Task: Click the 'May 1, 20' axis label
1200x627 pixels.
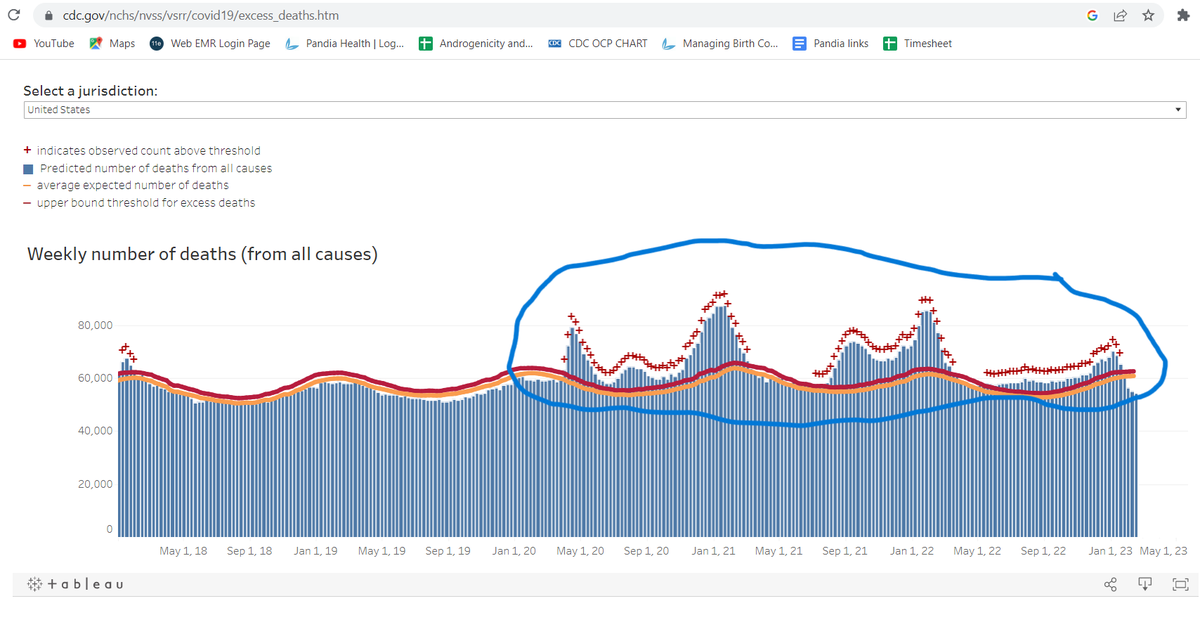Action: coord(580,551)
